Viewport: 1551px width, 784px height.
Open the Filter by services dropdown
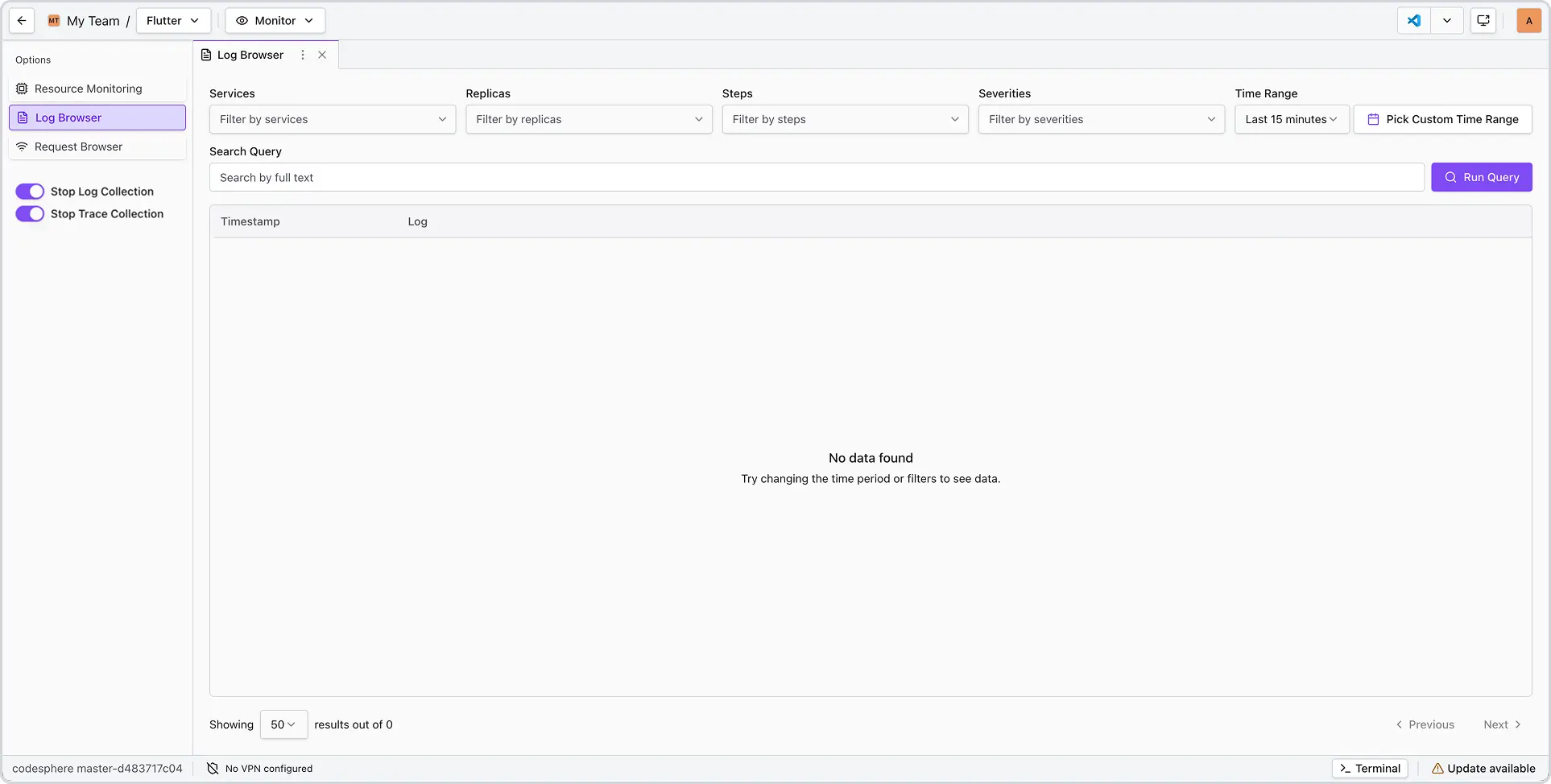pos(332,118)
